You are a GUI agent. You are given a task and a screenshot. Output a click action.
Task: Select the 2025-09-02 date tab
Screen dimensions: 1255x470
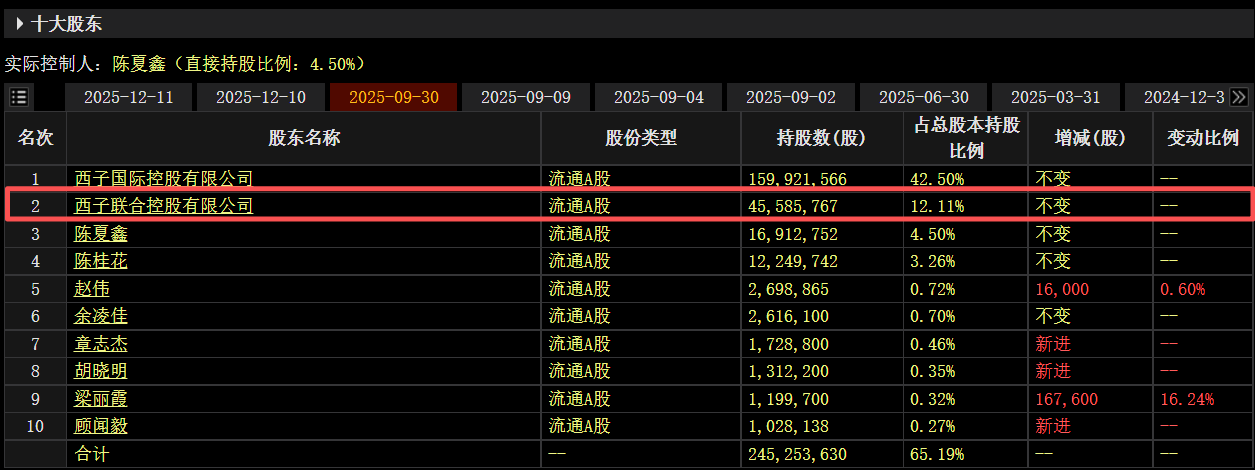pyautogui.click(x=791, y=97)
